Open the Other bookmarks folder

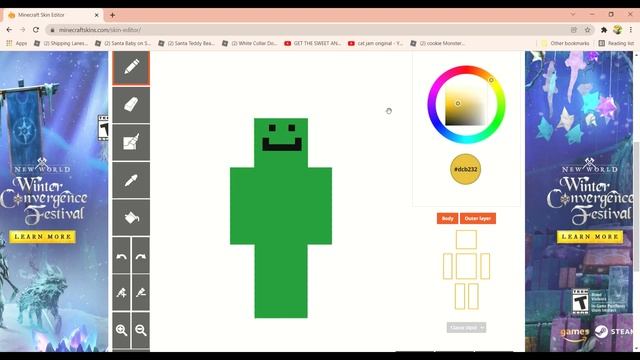565,43
